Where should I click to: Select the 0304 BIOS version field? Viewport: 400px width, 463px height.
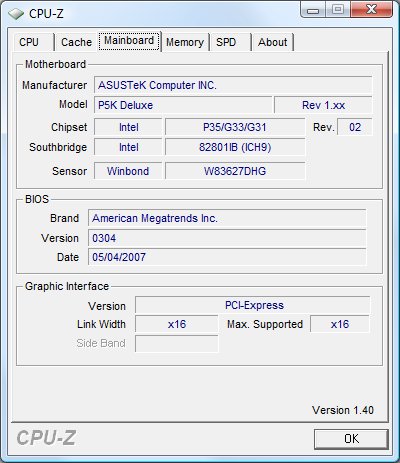click(x=227, y=238)
